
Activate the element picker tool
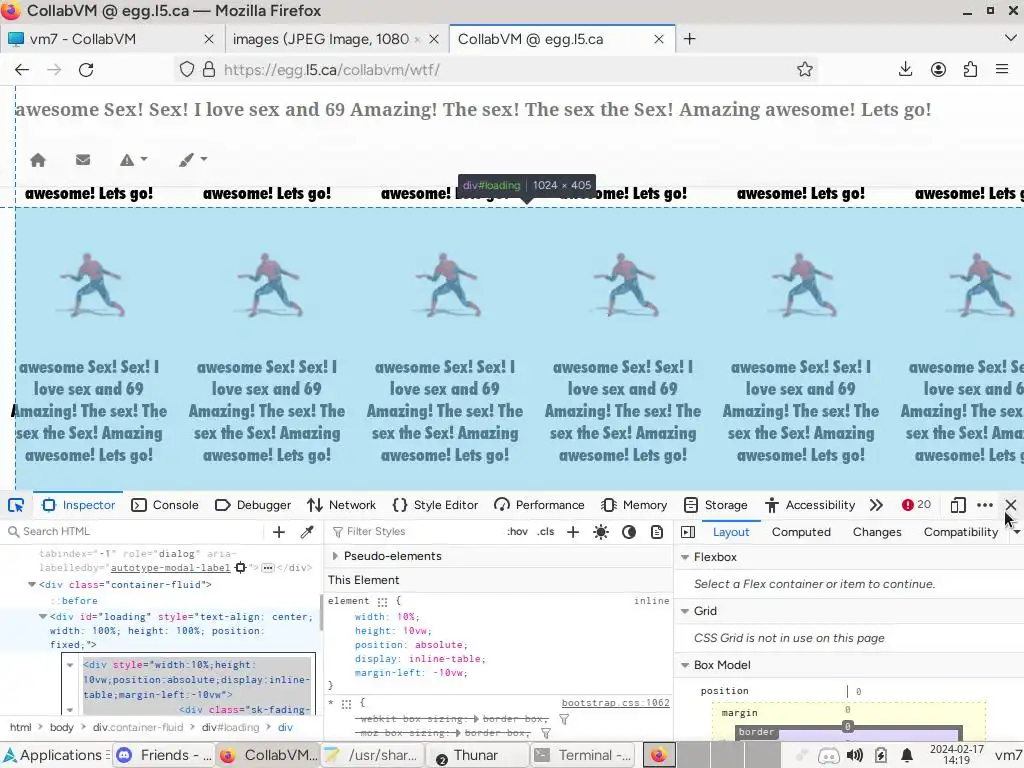tap(16, 505)
